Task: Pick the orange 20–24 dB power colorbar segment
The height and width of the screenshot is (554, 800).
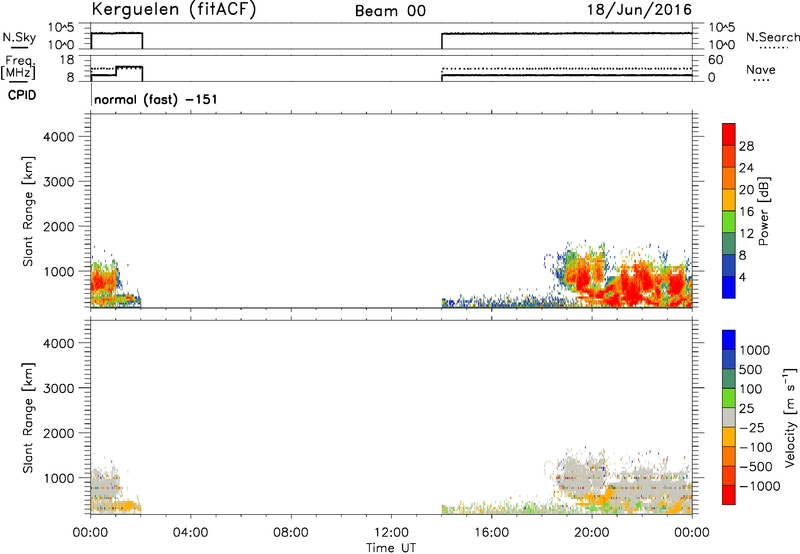Action: point(729,179)
